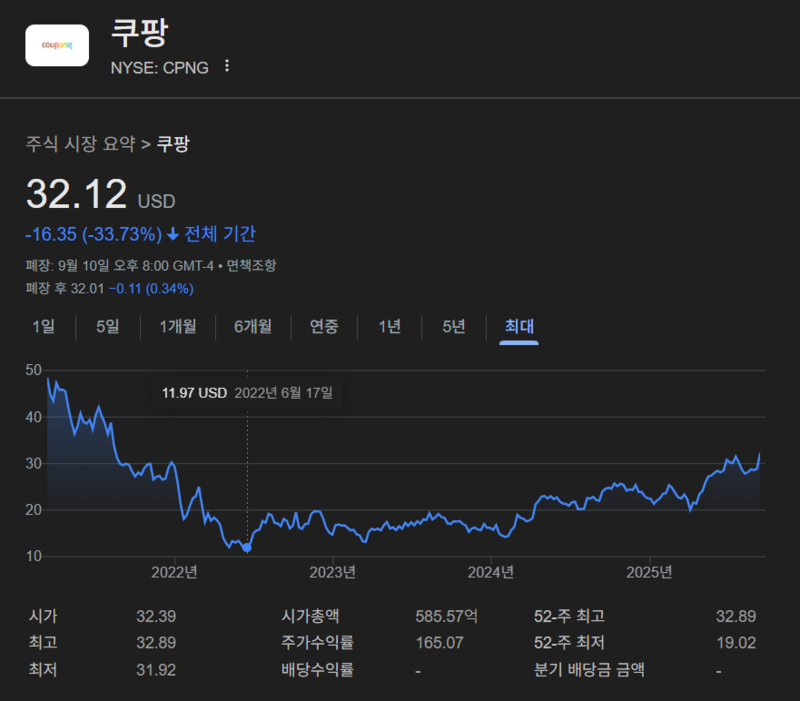
Task: Click the chart data point marker at 11.97 USD
Action: coord(247,547)
